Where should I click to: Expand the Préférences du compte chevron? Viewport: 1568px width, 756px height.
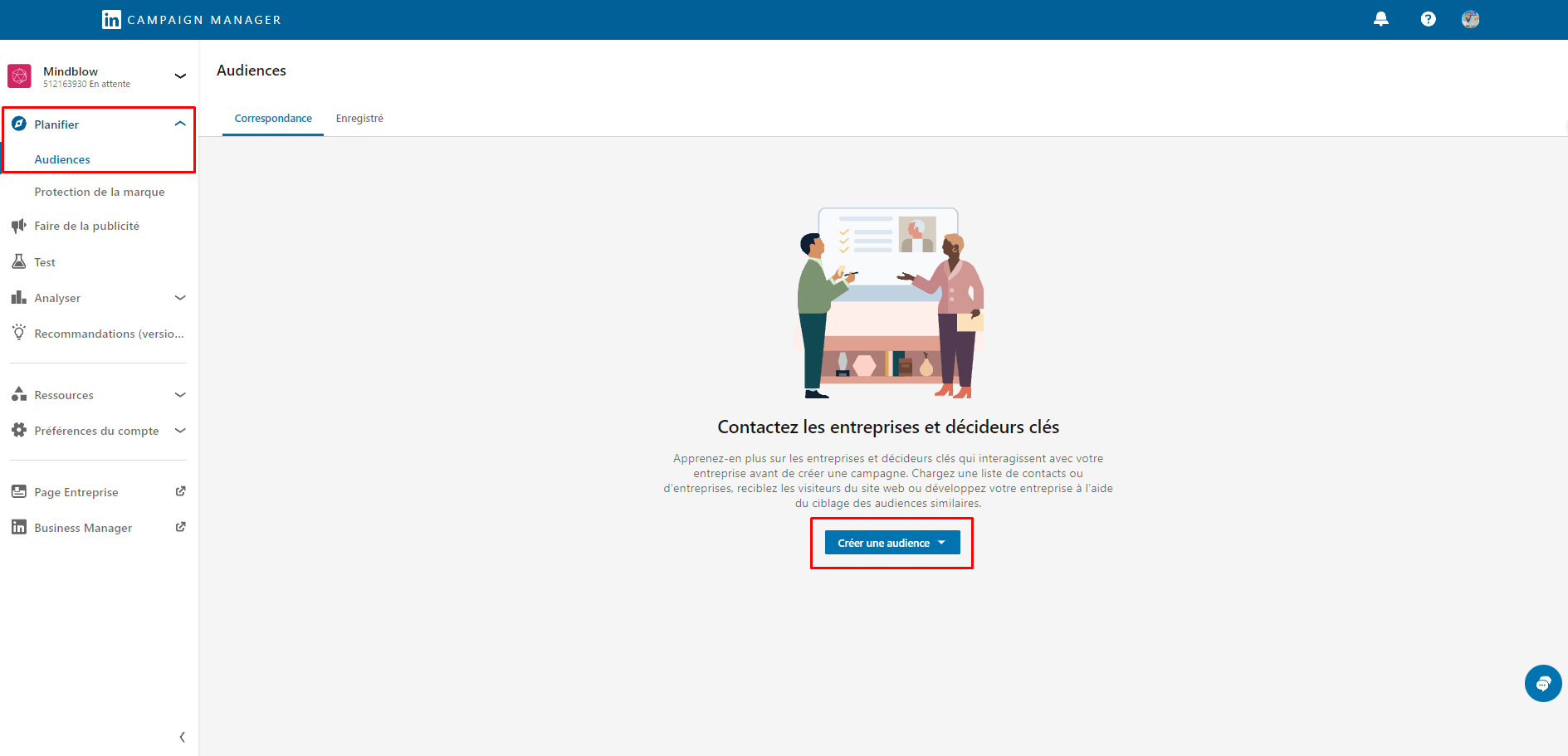[180, 430]
